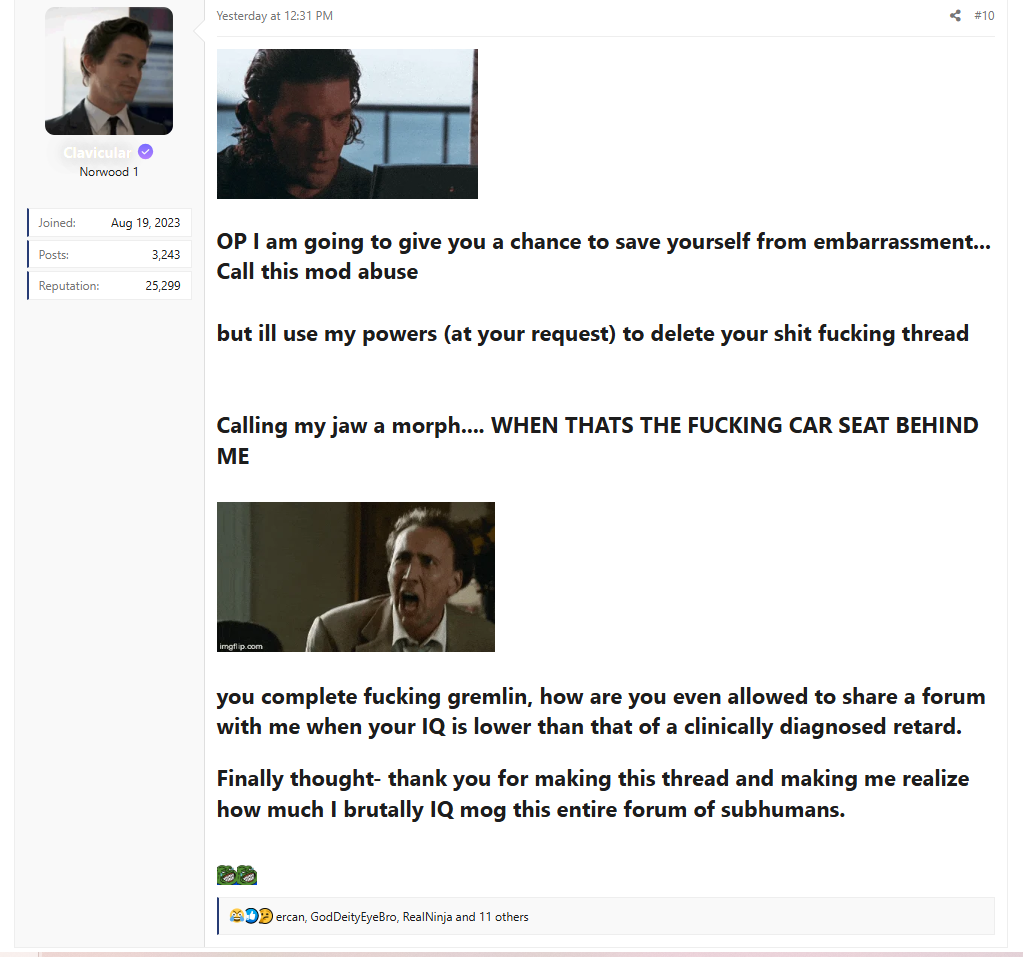Open ercan's profile from the reactions list

(290, 917)
